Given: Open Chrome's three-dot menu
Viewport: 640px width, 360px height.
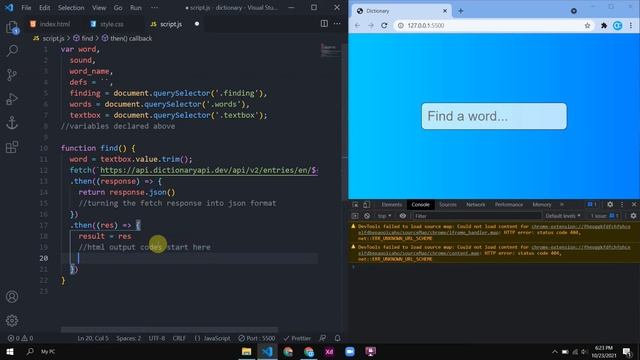Looking at the screenshot, I should (631, 25).
